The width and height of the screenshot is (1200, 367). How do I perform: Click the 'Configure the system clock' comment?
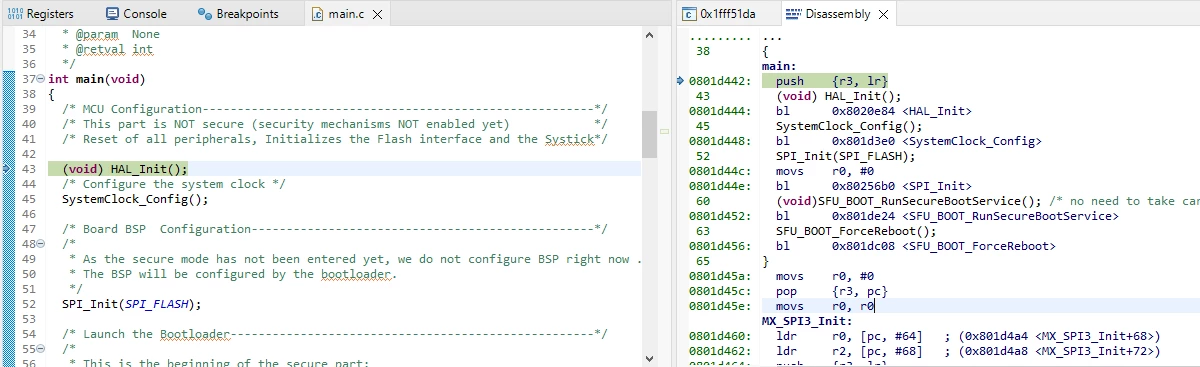pos(174,184)
